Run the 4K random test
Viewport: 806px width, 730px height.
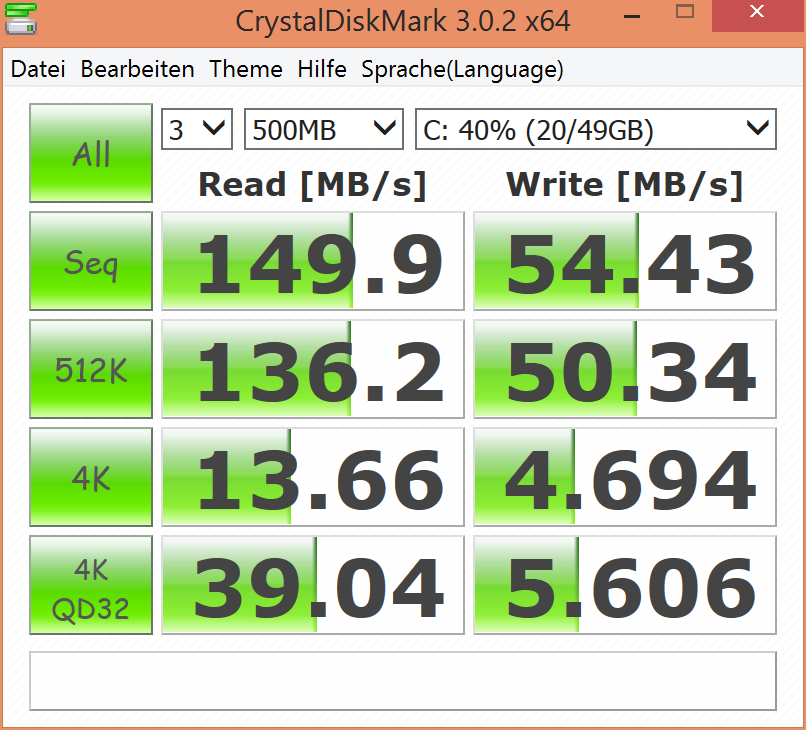[x=91, y=477]
